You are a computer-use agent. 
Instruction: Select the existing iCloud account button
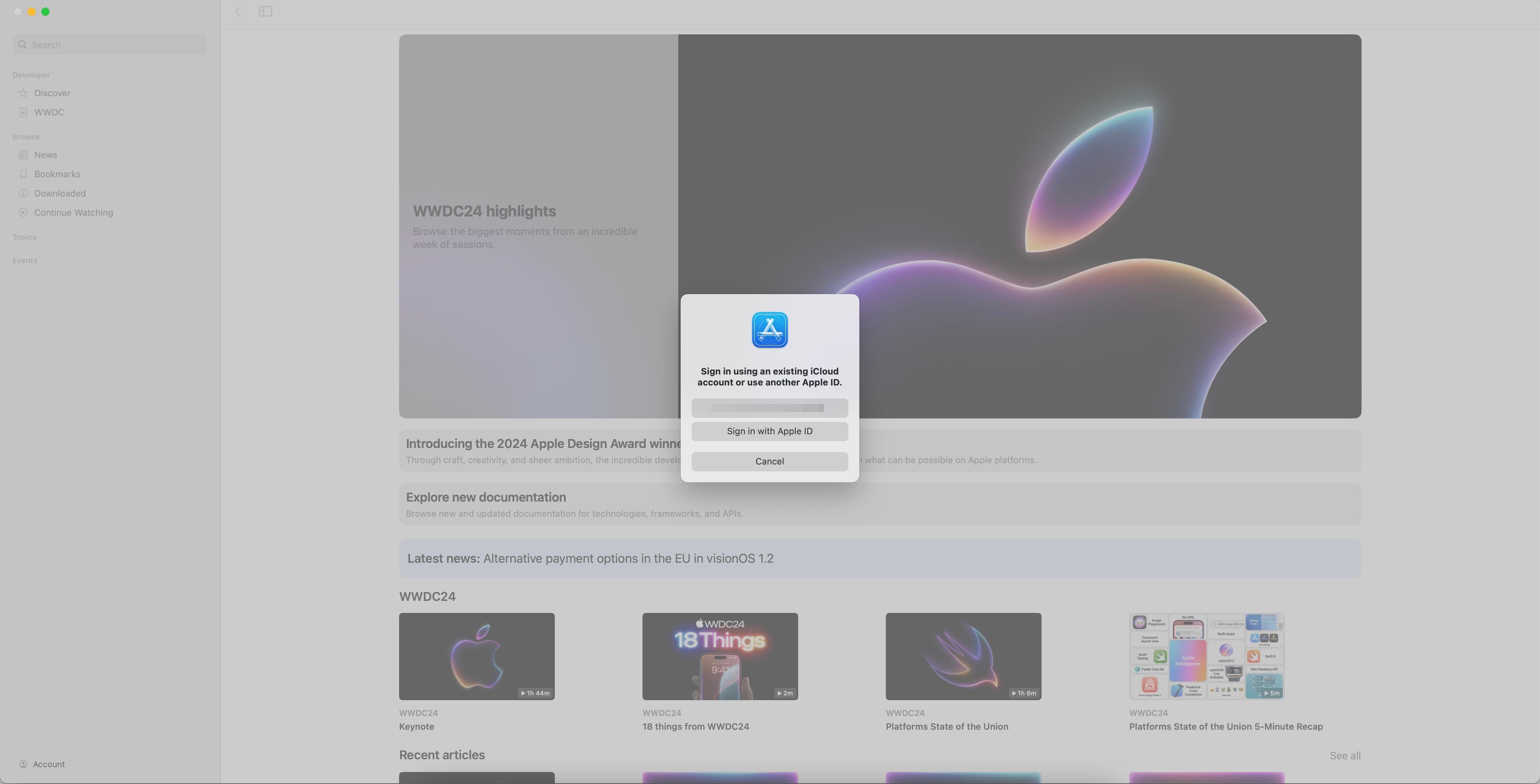pos(769,408)
